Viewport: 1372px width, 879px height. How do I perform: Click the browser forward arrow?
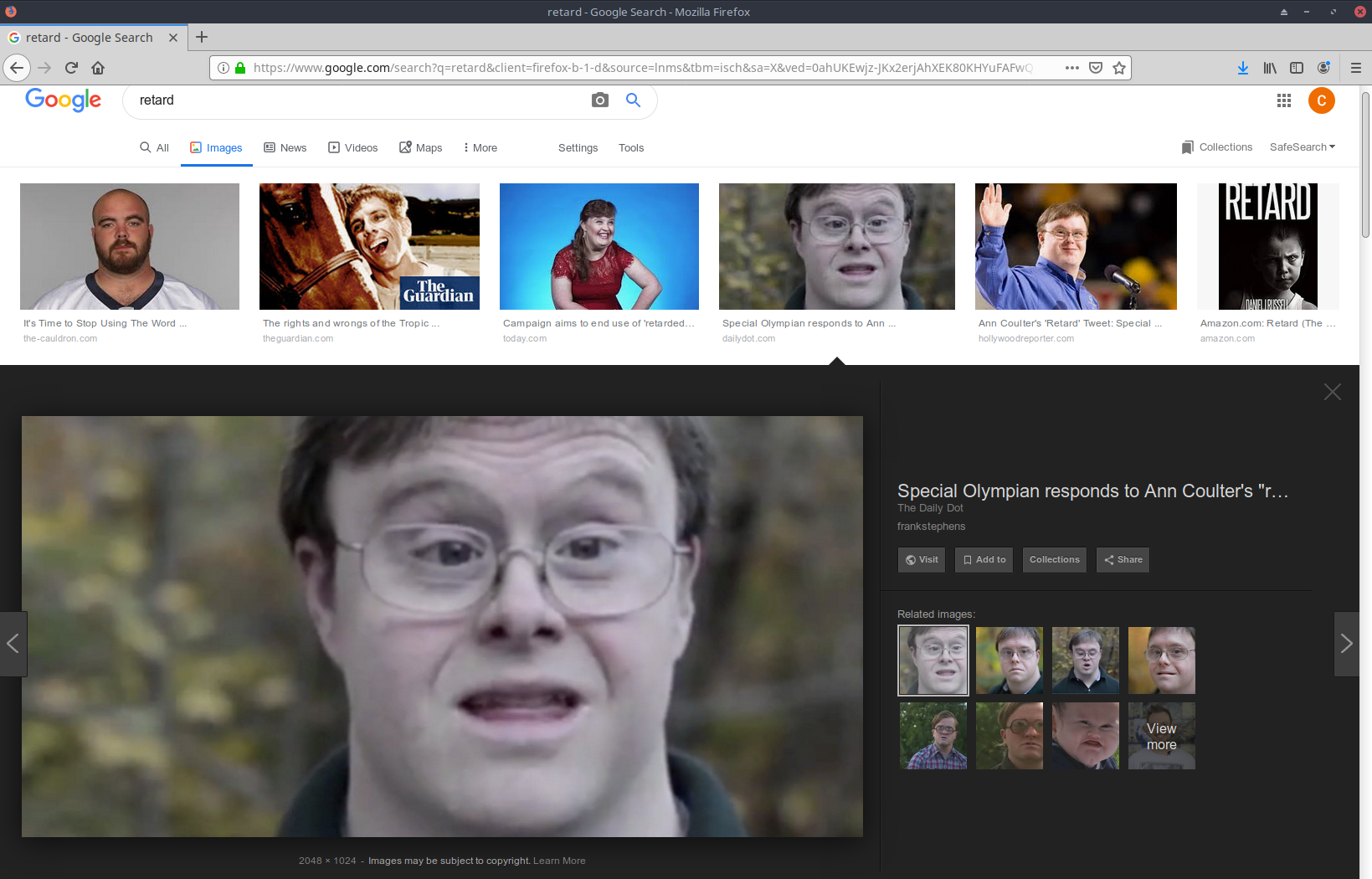tap(44, 68)
